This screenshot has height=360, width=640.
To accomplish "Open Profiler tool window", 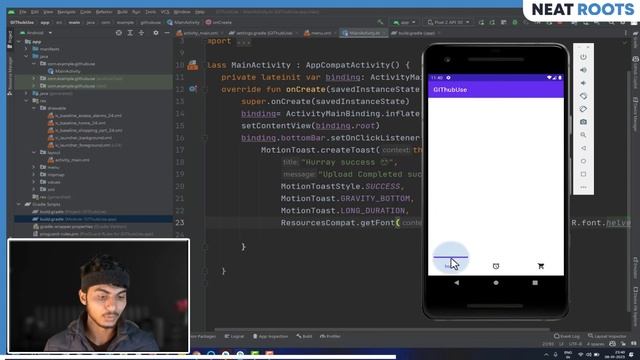I will tap(330, 336).
